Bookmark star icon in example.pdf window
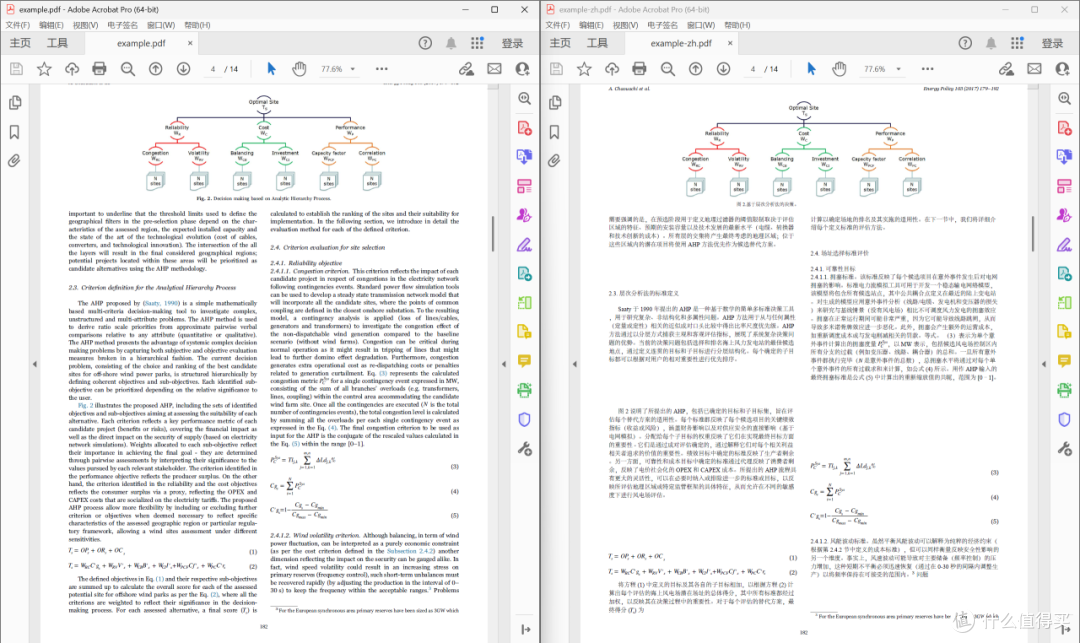Image resolution: width=1080 pixels, height=643 pixels. (x=44, y=69)
